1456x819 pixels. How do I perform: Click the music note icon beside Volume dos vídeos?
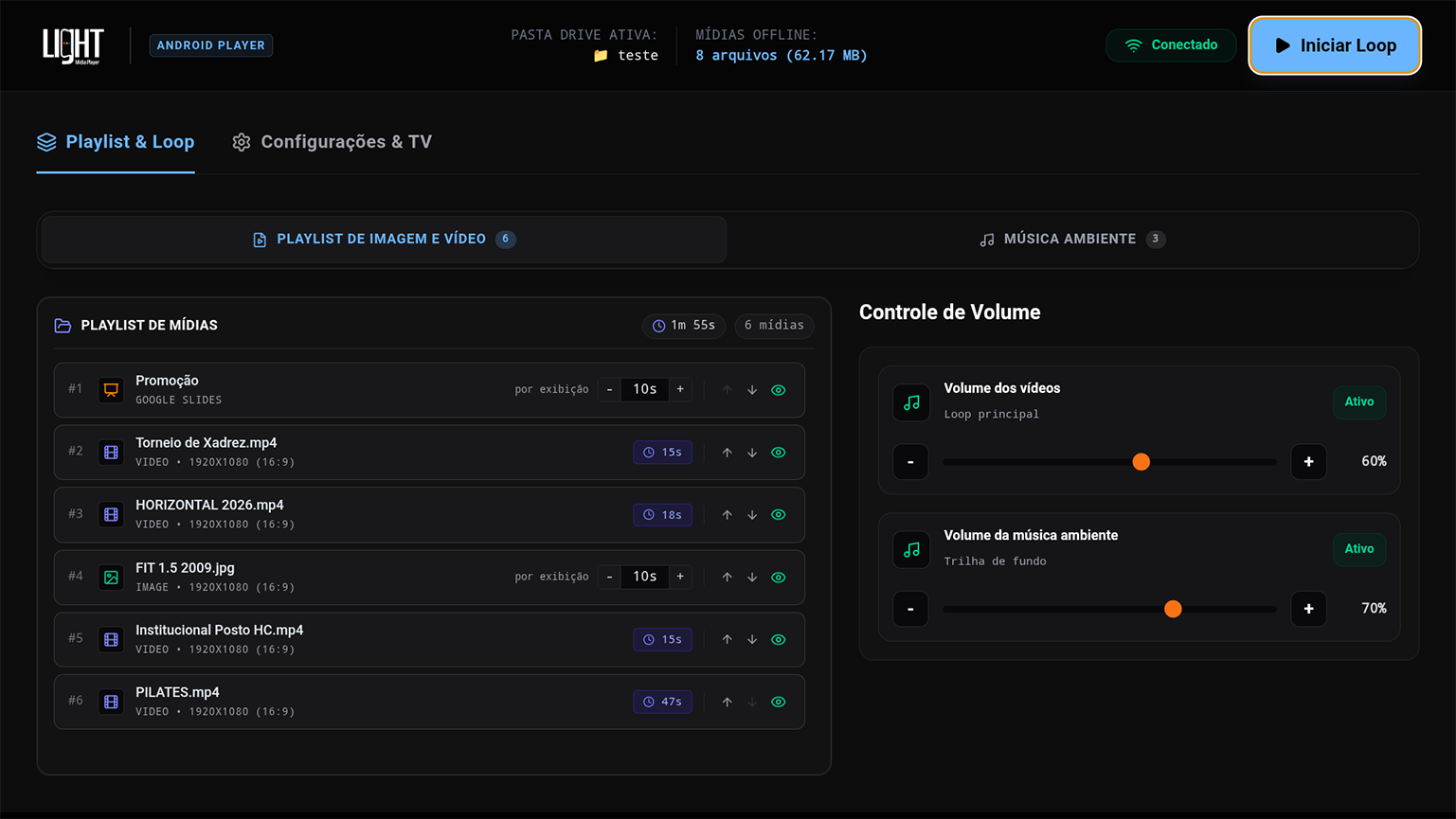[911, 402]
